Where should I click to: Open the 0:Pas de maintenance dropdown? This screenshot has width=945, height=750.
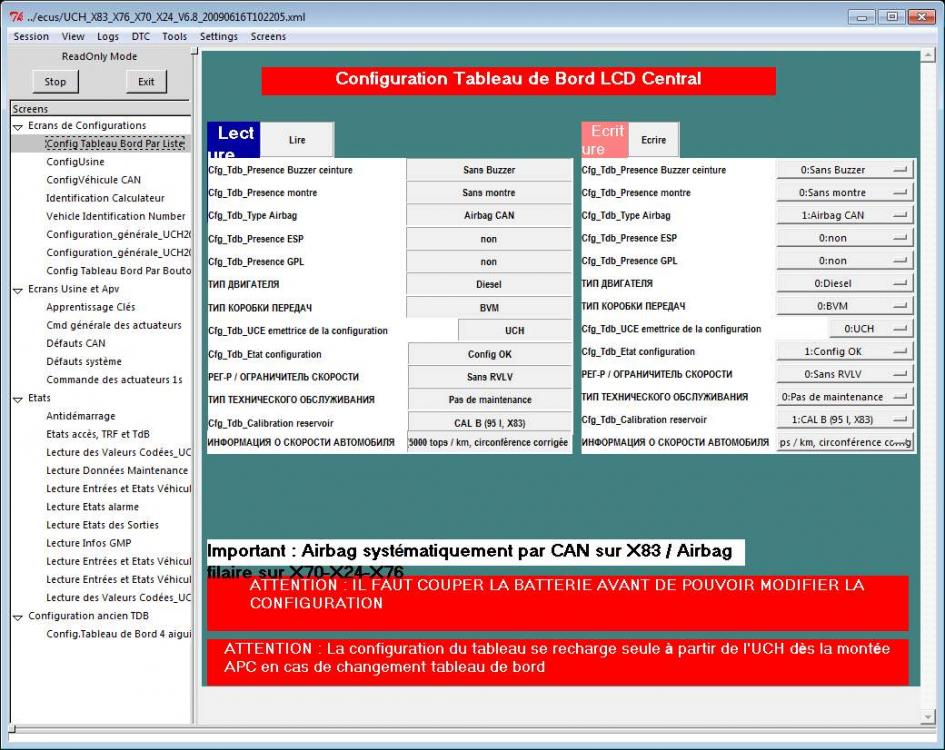pos(844,397)
